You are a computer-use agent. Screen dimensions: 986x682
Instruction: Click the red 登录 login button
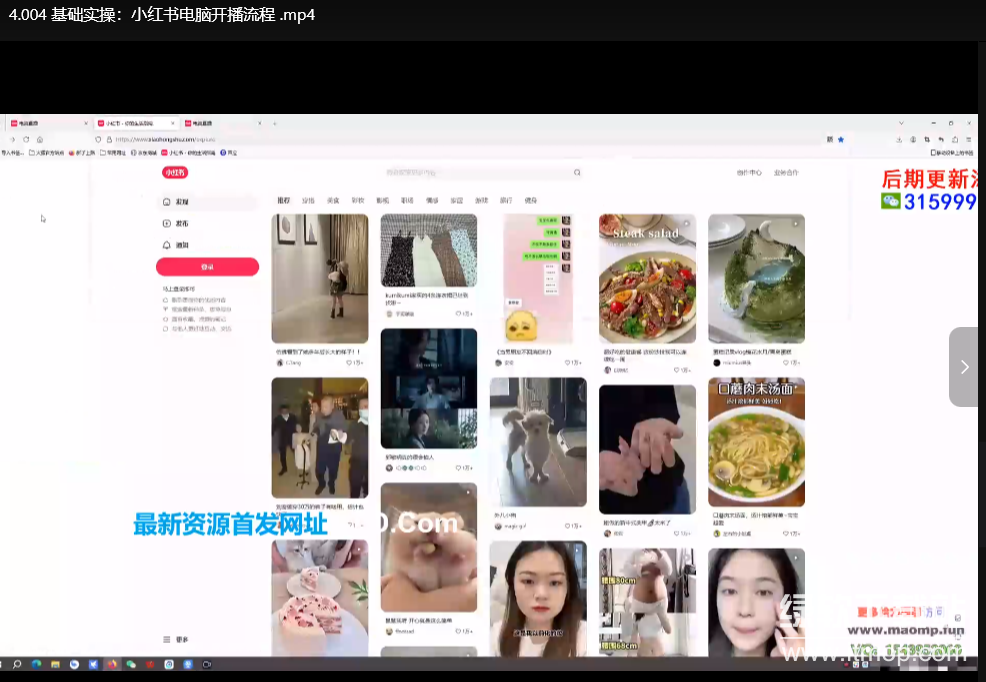click(x=207, y=267)
